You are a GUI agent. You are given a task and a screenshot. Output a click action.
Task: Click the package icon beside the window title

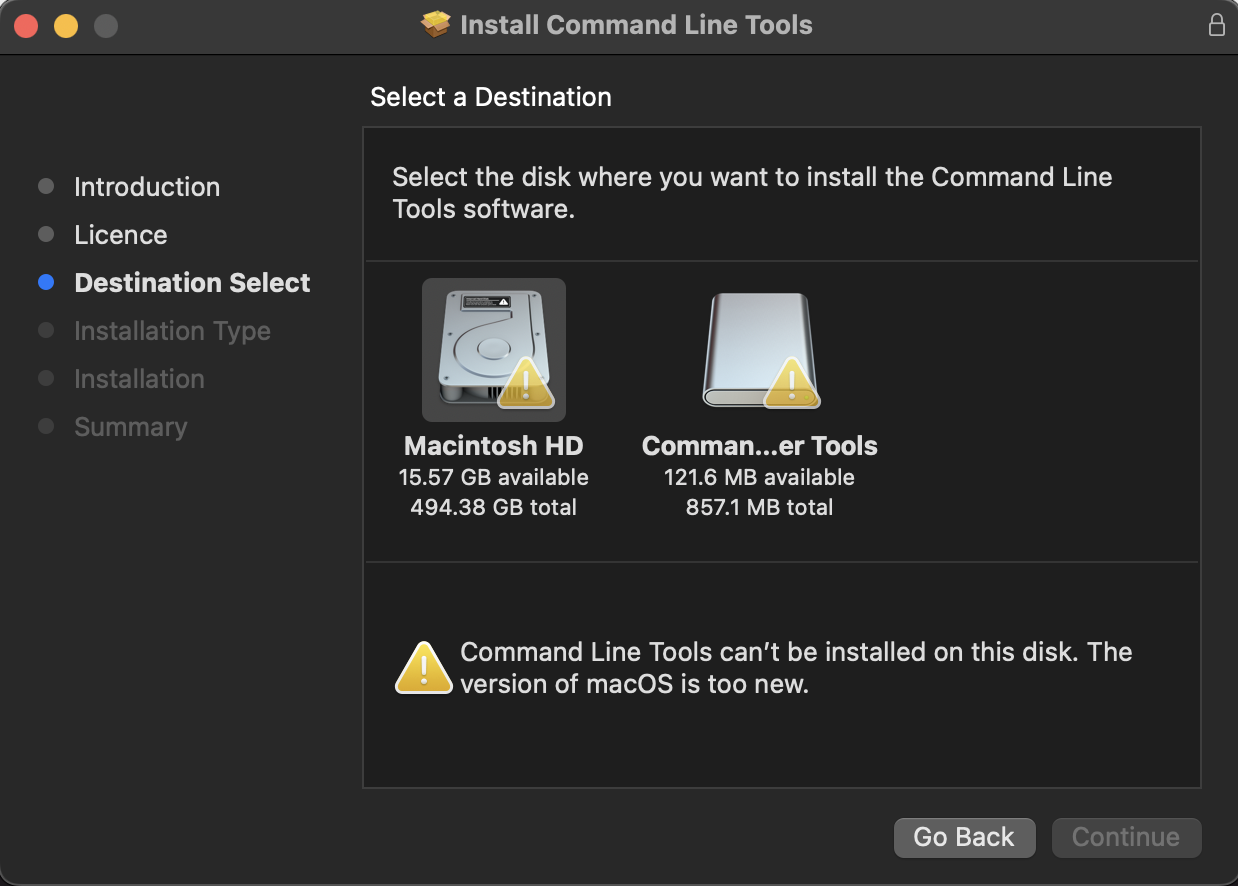point(436,25)
